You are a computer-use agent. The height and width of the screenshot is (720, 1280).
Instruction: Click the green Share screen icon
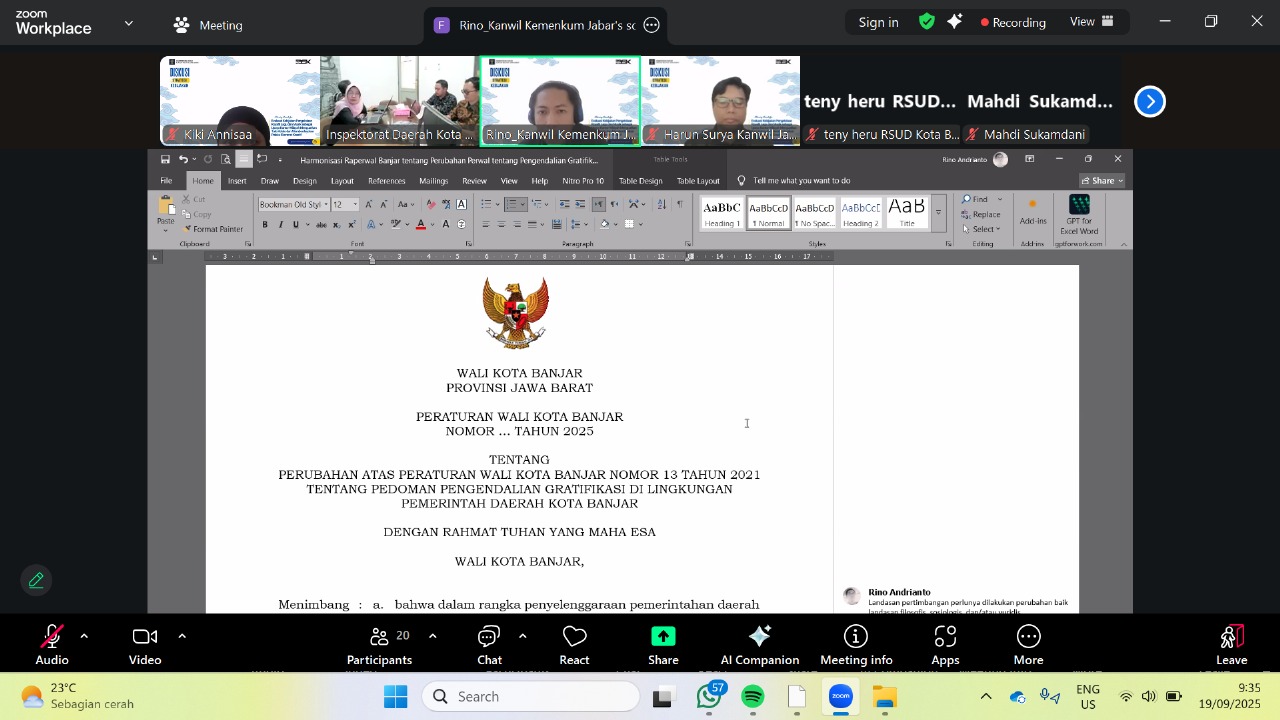[663, 637]
